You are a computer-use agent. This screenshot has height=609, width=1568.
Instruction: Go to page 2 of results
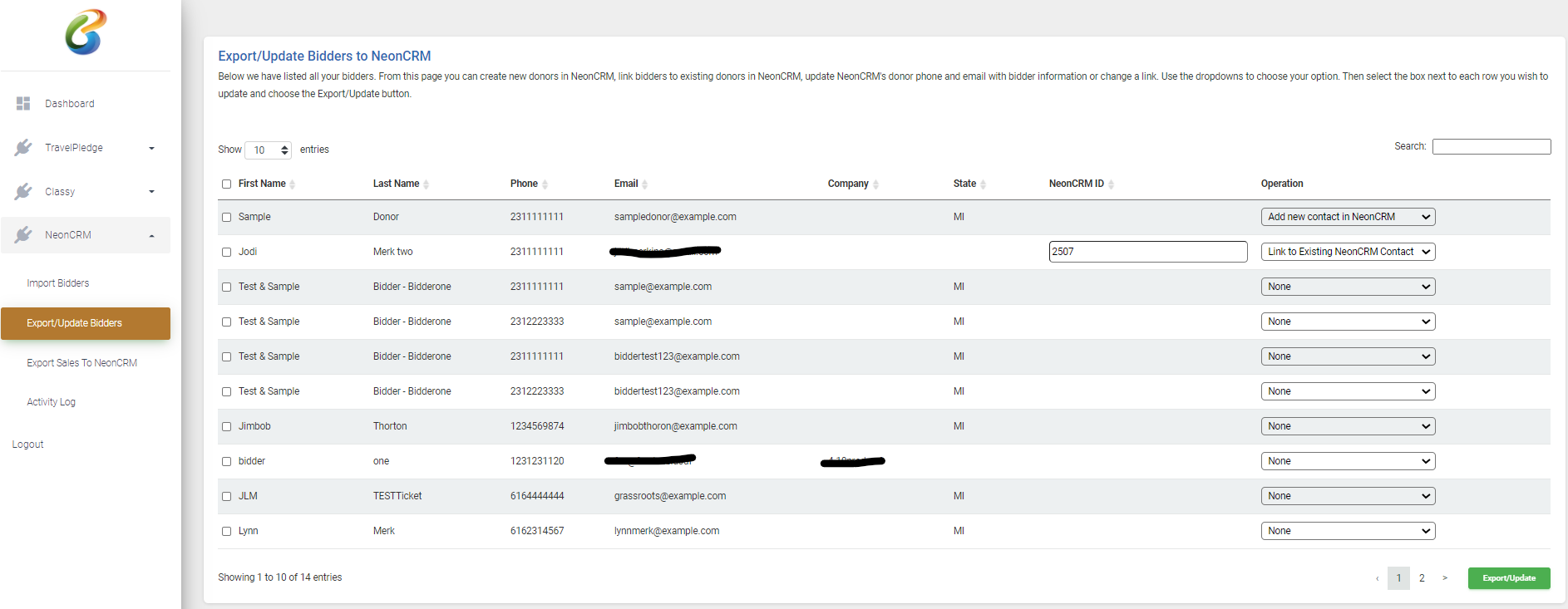tap(1422, 578)
